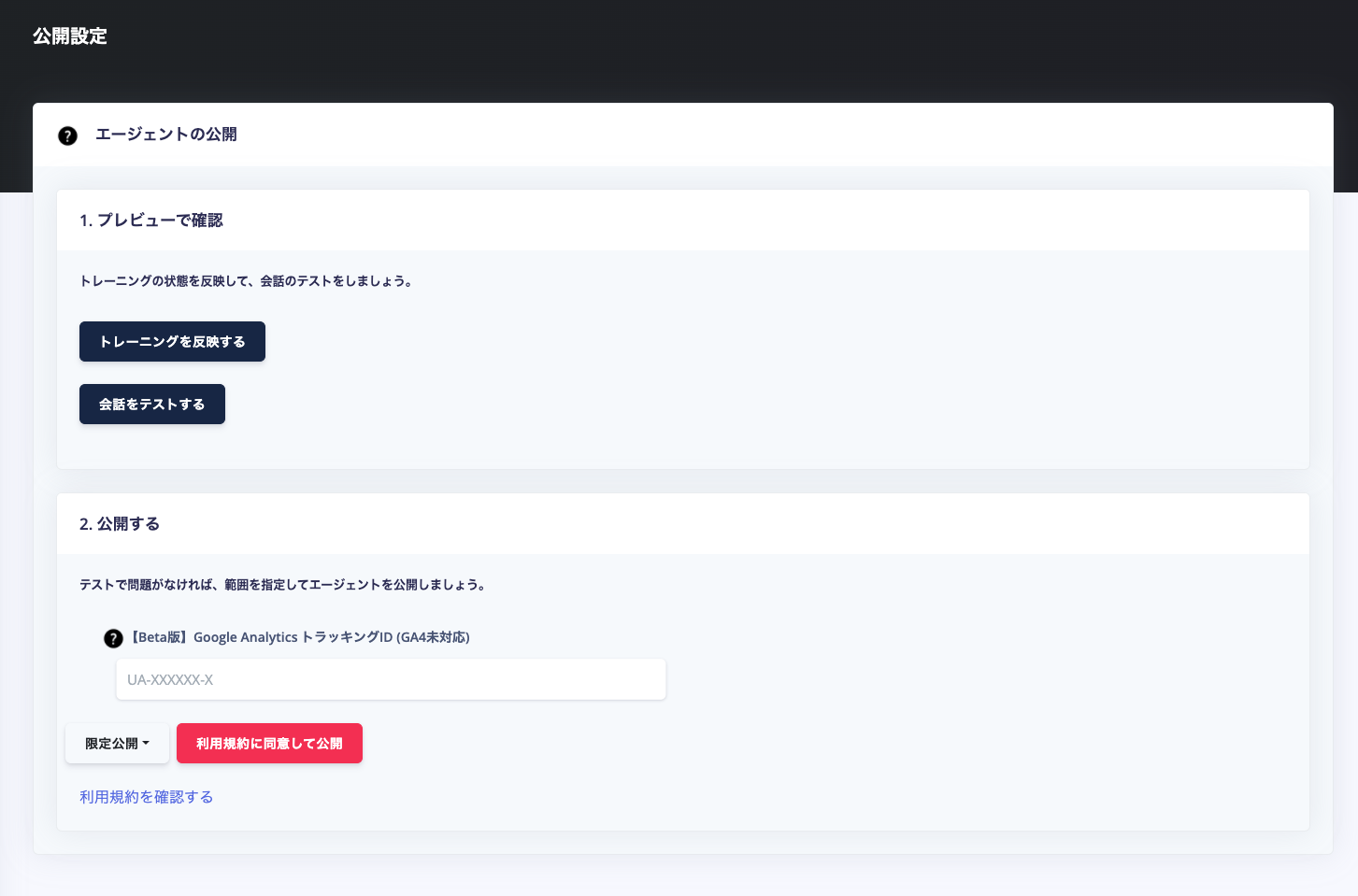Focus the UA-XXXXXX-X tracking ID field
The width and height of the screenshot is (1358, 896).
pyautogui.click(x=391, y=679)
